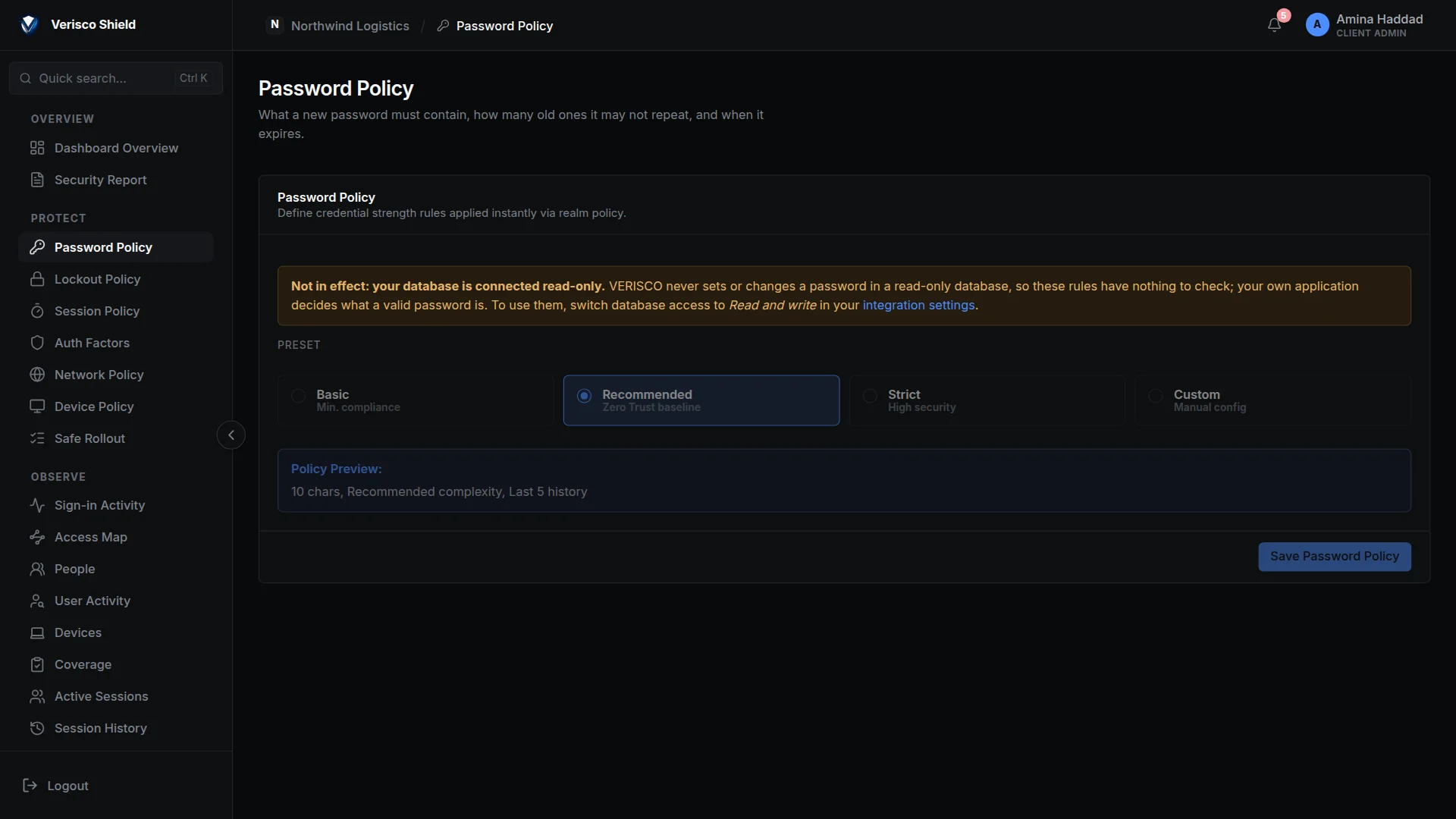Click the Safe Rollout checklist icon
This screenshot has width=1456, height=819.
[x=37, y=438]
